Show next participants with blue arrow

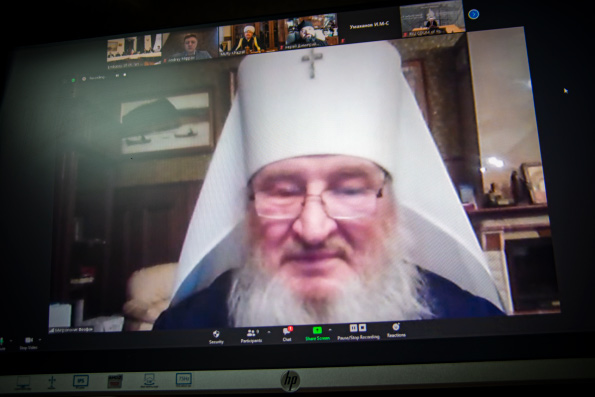point(473,14)
